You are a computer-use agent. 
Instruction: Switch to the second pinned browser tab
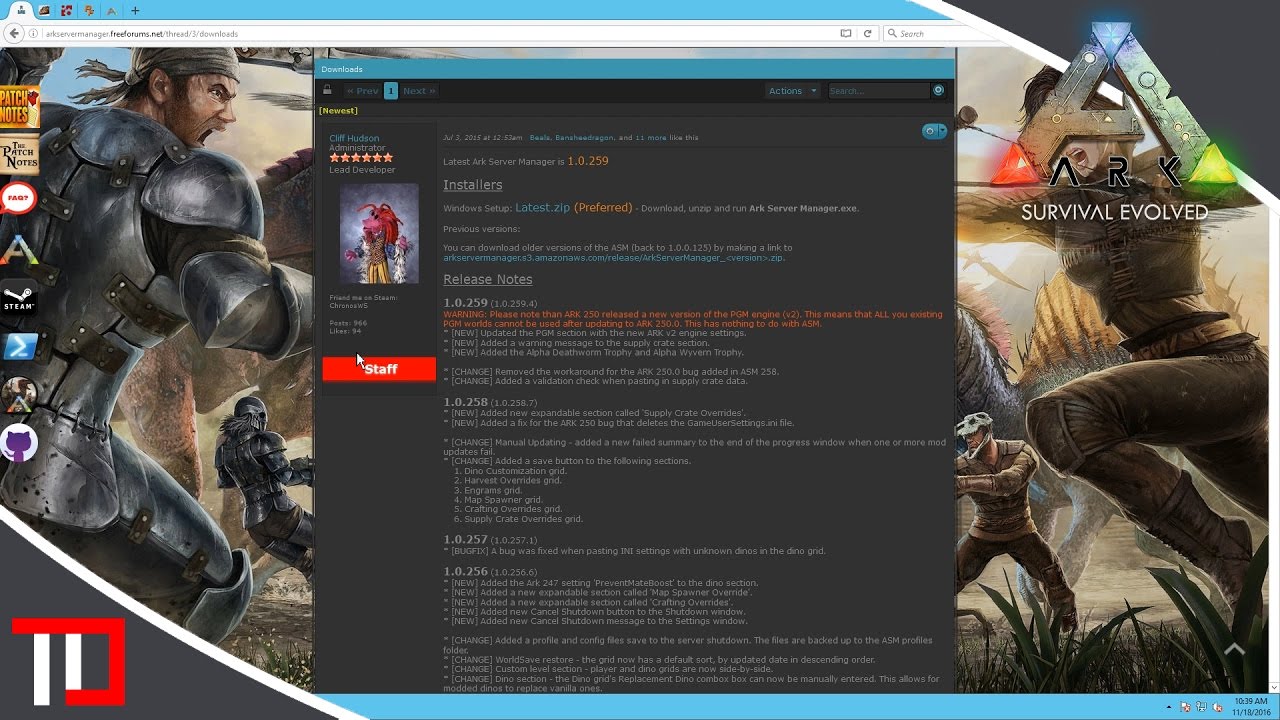pyautogui.click(x=44, y=11)
